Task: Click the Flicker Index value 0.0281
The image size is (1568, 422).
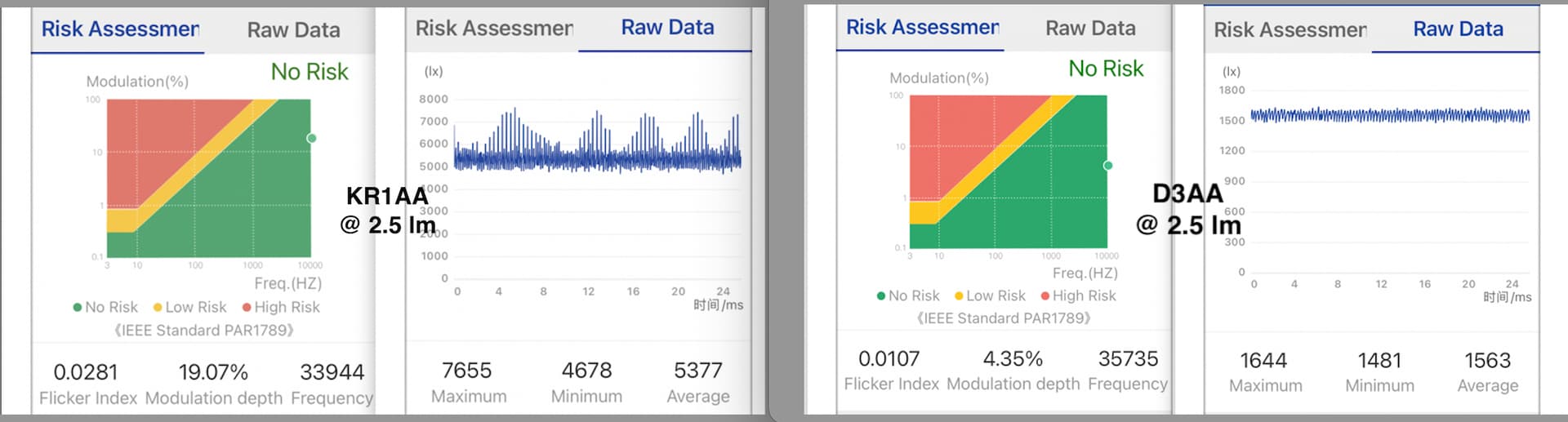Action: [x=86, y=373]
